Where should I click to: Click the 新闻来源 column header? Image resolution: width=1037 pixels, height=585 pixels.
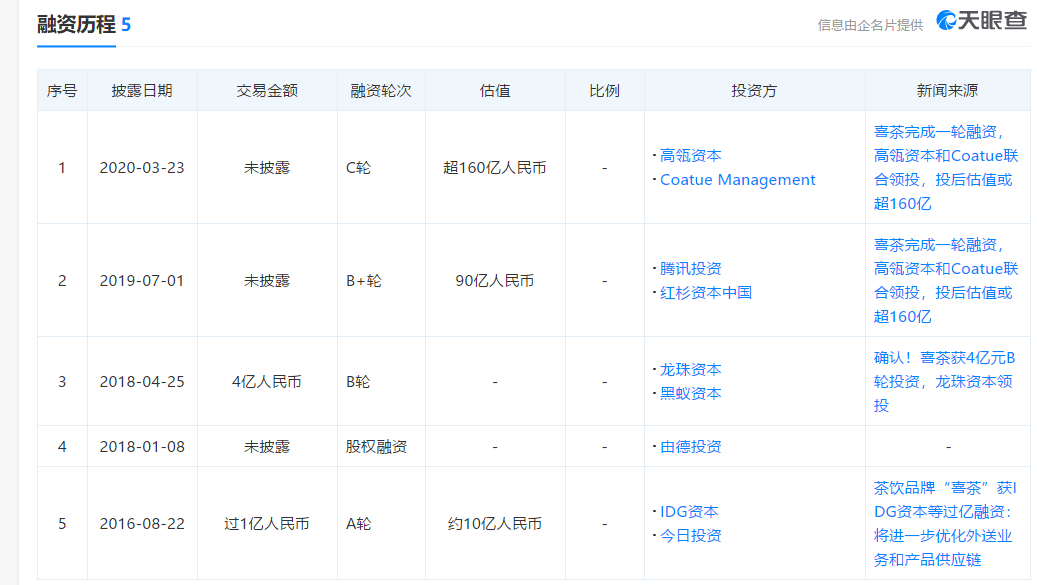click(948, 91)
